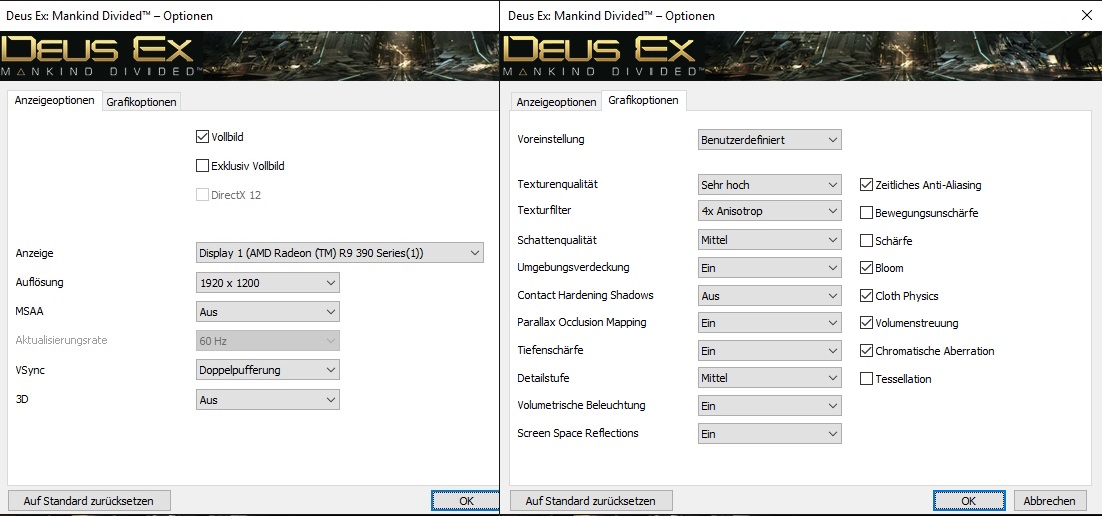Open the Auflösung 1920 x 1200 dropdown
This screenshot has height=516, width=1102.
[x=267, y=283]
